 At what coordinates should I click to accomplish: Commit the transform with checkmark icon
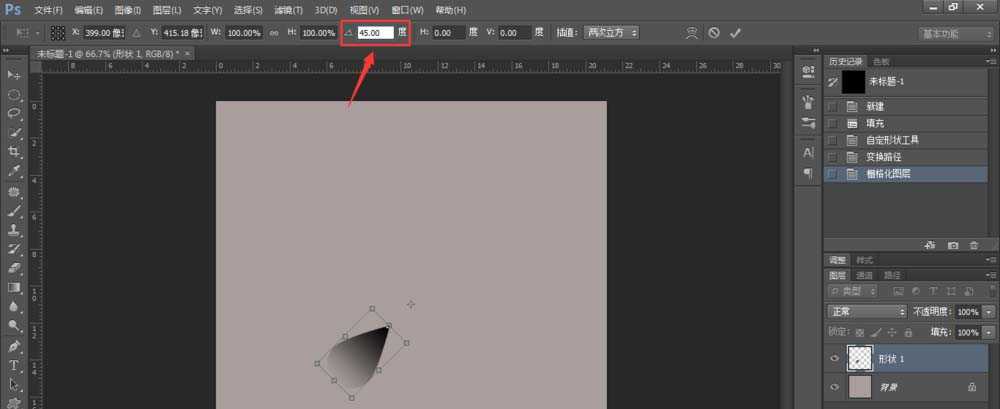(x=735, y=32)
